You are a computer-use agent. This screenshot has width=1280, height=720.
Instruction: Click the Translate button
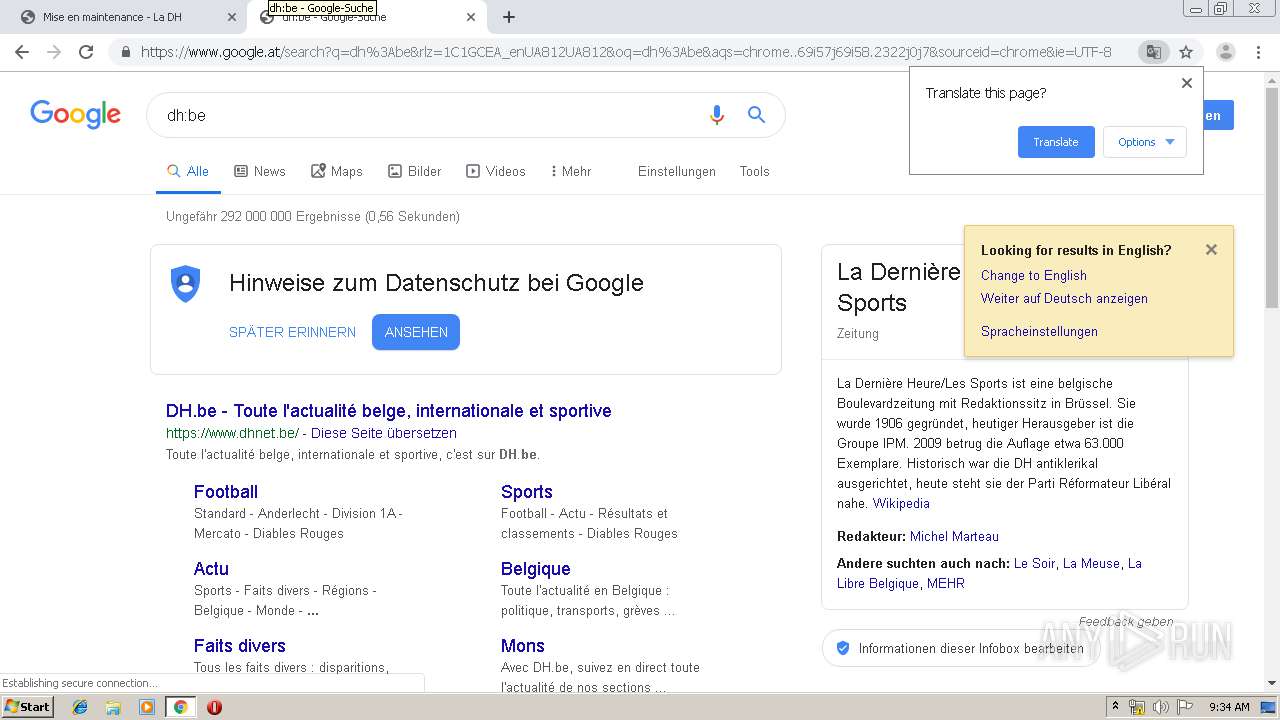point(1056,142)
